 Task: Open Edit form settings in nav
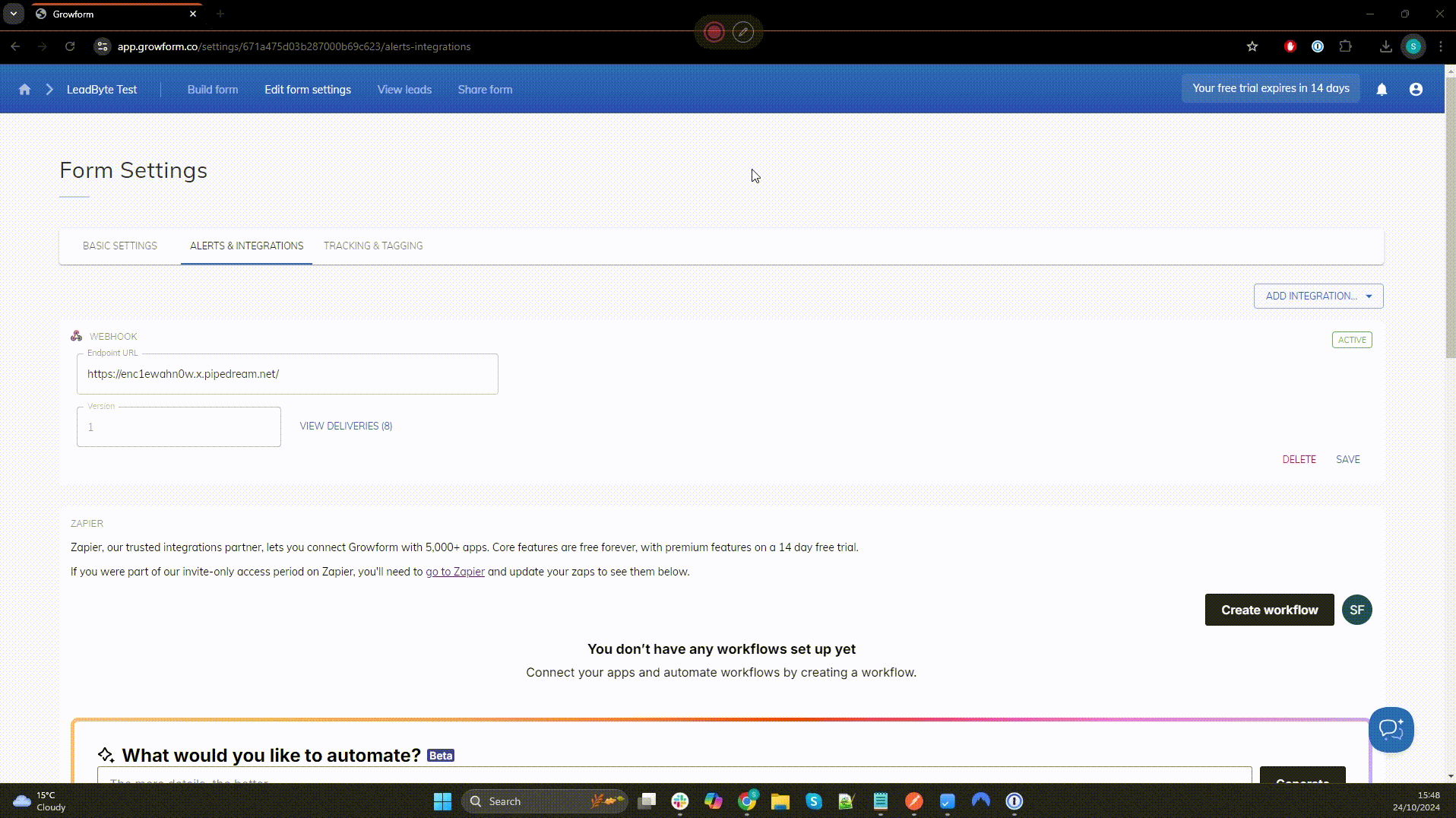click(308, 90)
